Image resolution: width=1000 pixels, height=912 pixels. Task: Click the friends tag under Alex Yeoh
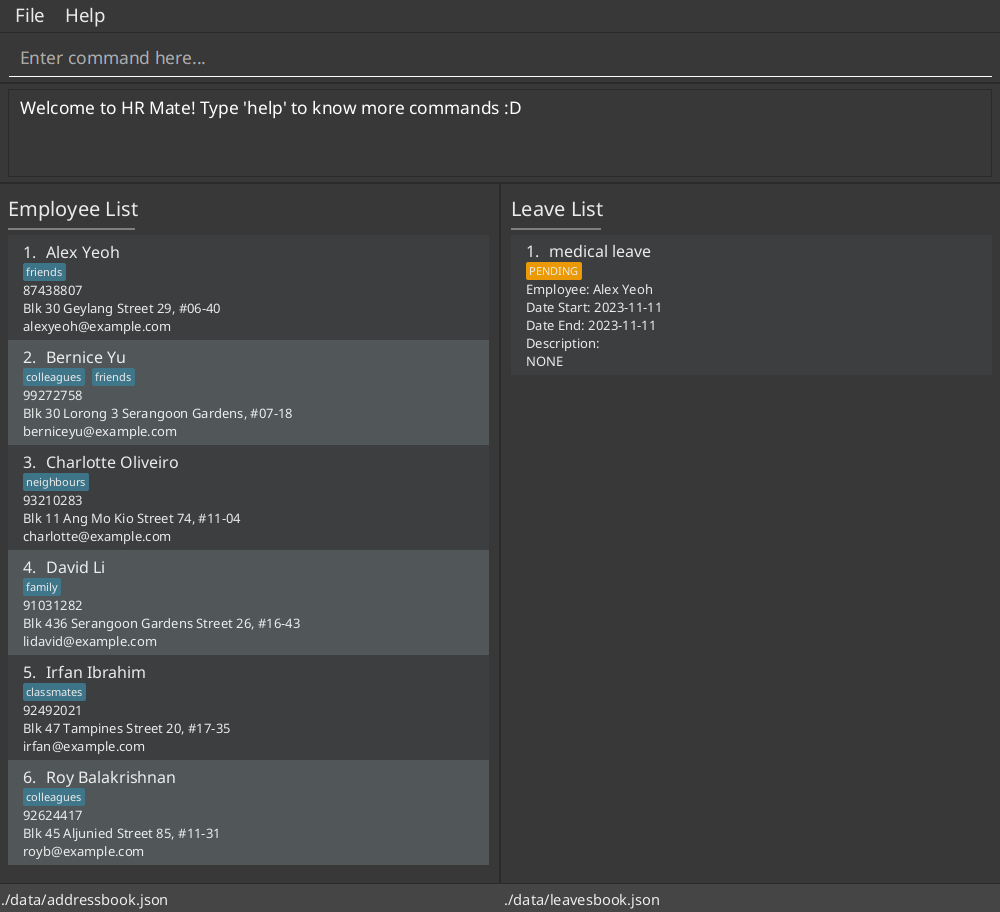tap(44, 272)
